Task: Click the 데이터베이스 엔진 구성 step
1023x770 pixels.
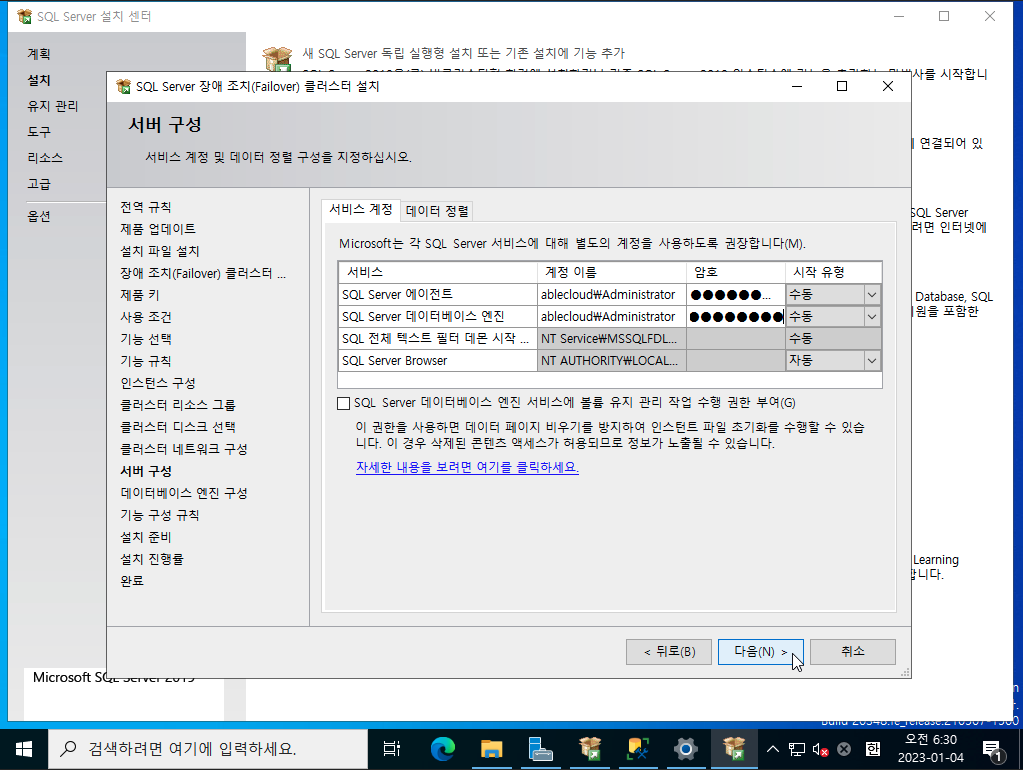Action: point(184,493)
